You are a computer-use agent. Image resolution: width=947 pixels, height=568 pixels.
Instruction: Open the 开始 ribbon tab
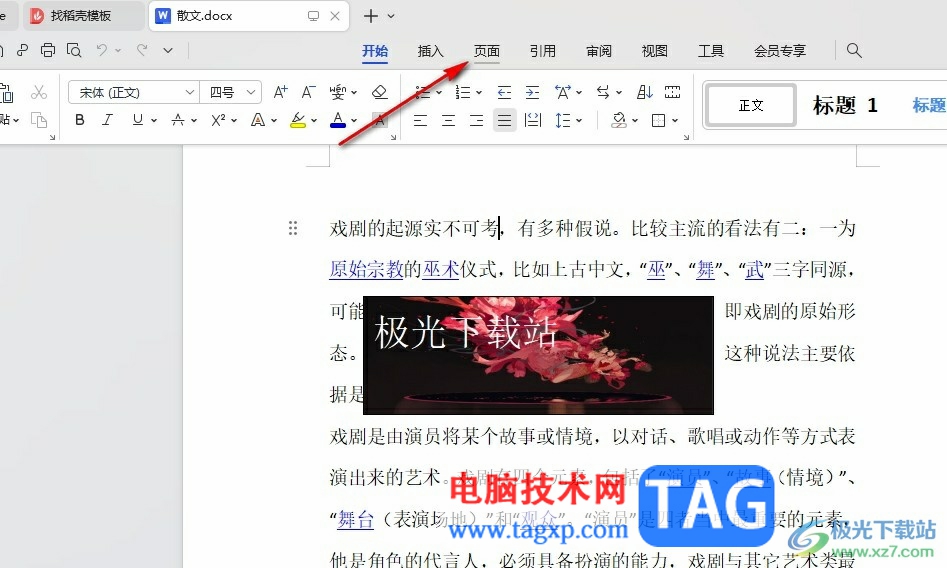point(375,51)
